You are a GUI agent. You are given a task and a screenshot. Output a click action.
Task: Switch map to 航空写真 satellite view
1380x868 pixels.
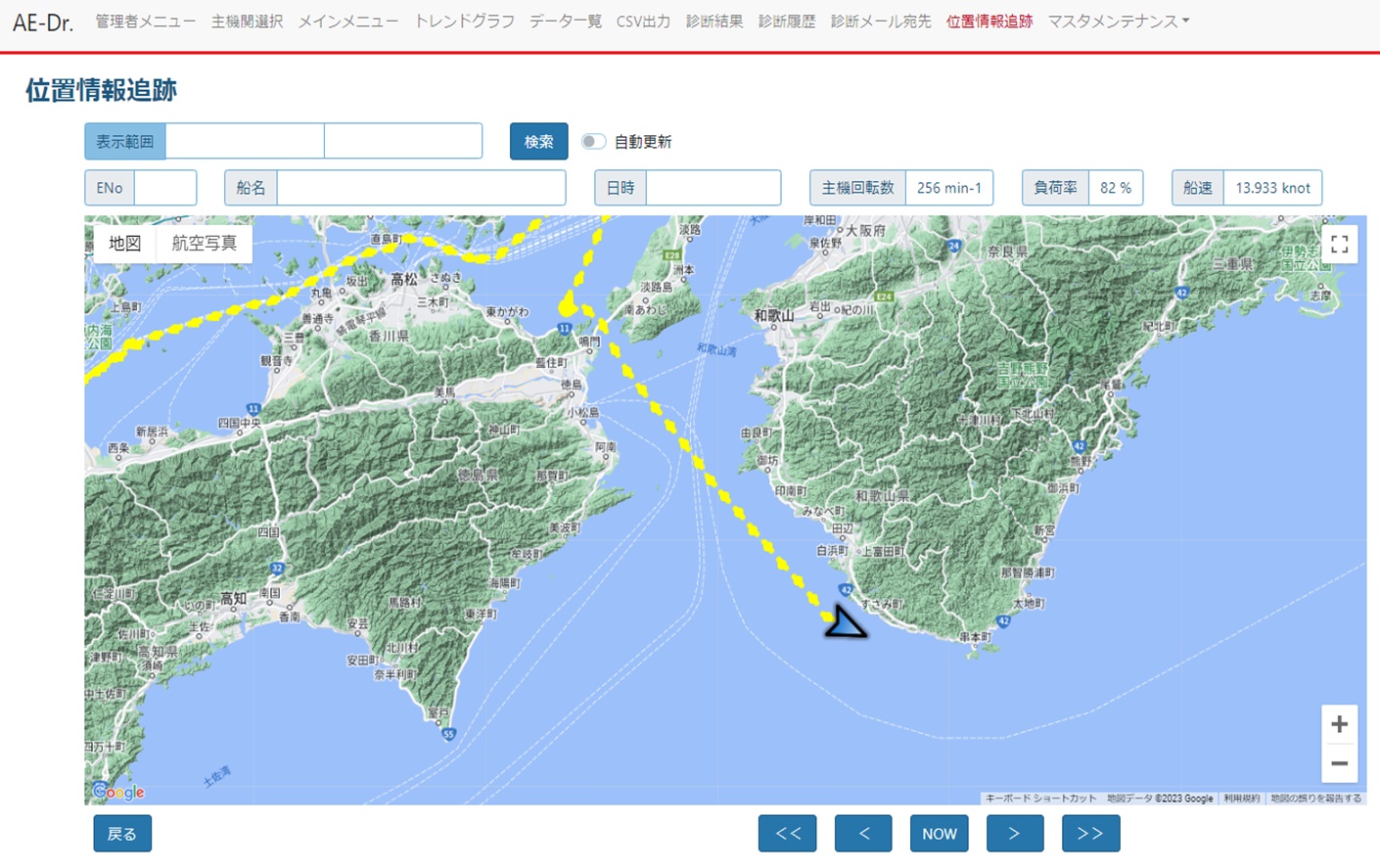point(204,244)
